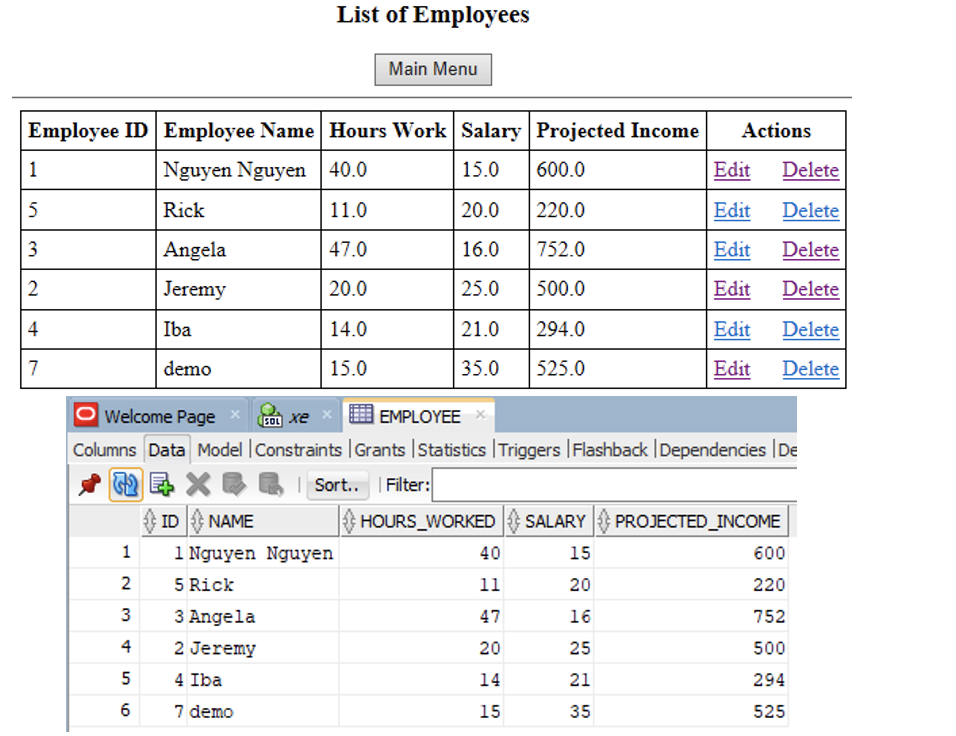The width and height of the screenshot is (956, 736).
Task: Click the Employee Name column heading
Action: coord(238,130)
